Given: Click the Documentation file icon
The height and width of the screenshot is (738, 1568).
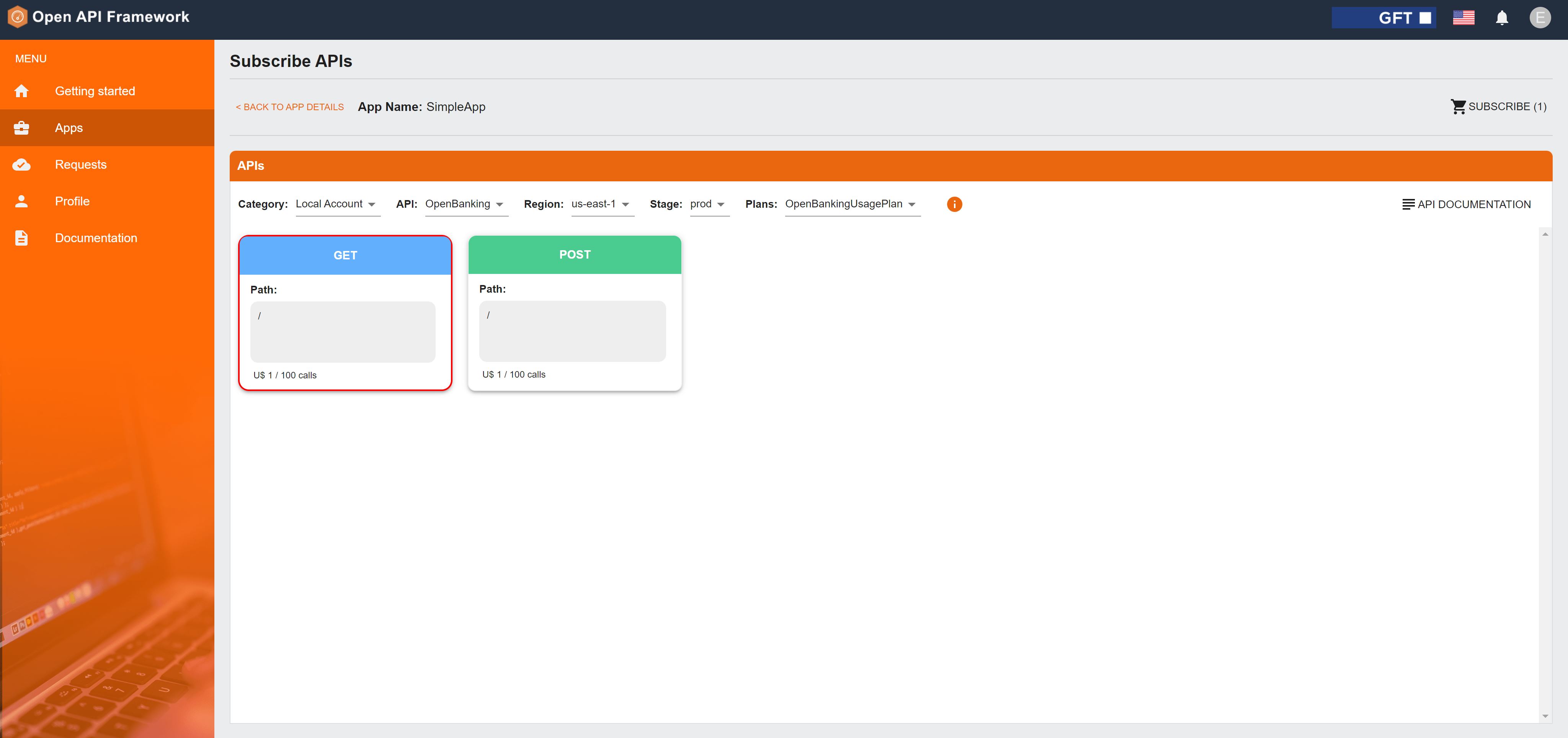Looking at the screenshot, I should click(21, 237).
